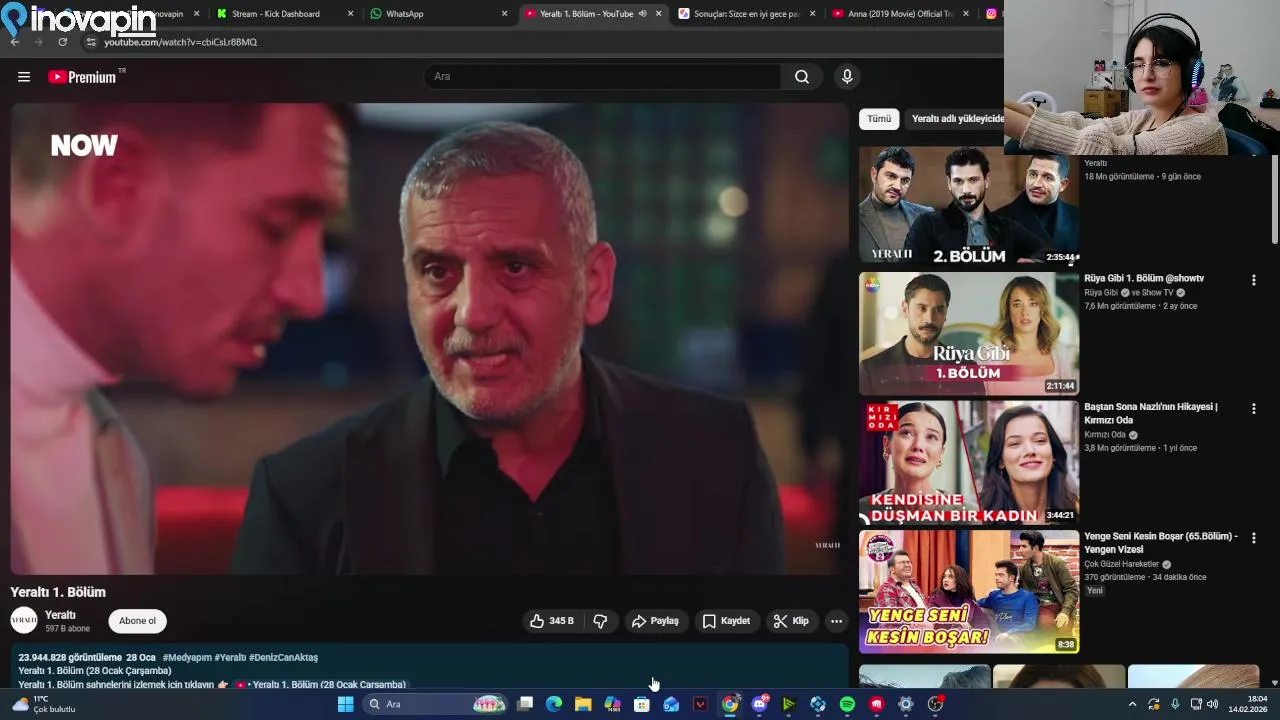Close the Stream - Kick Dashboard tab

pyautogui.click(x=350, y=14)
